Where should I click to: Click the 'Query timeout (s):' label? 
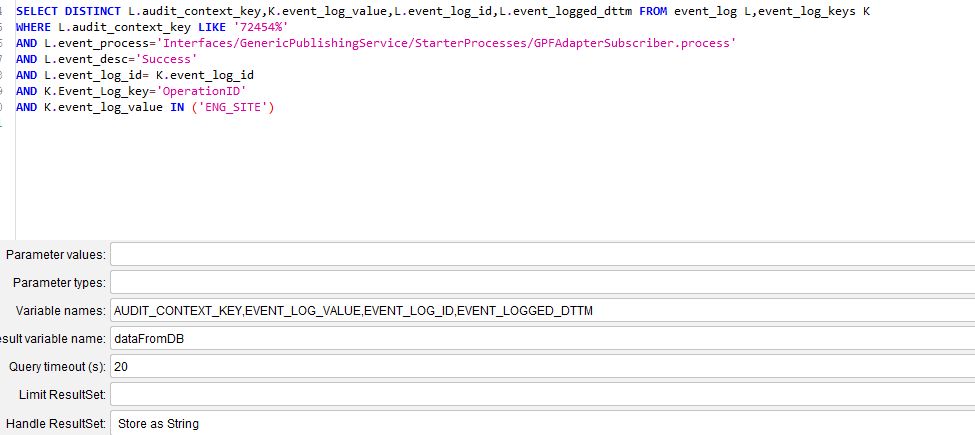pos(57,367)
